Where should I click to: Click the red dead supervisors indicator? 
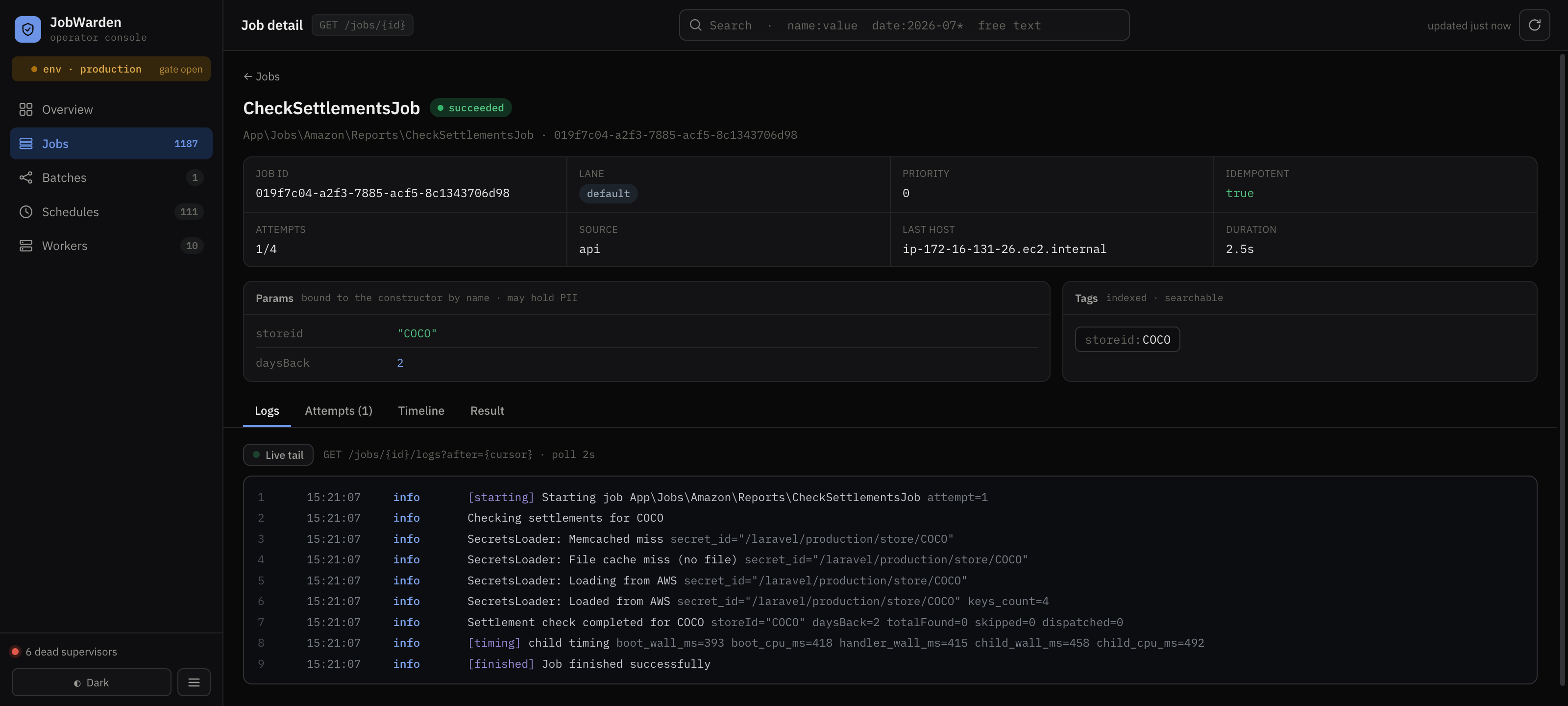[x=15, y=651]
